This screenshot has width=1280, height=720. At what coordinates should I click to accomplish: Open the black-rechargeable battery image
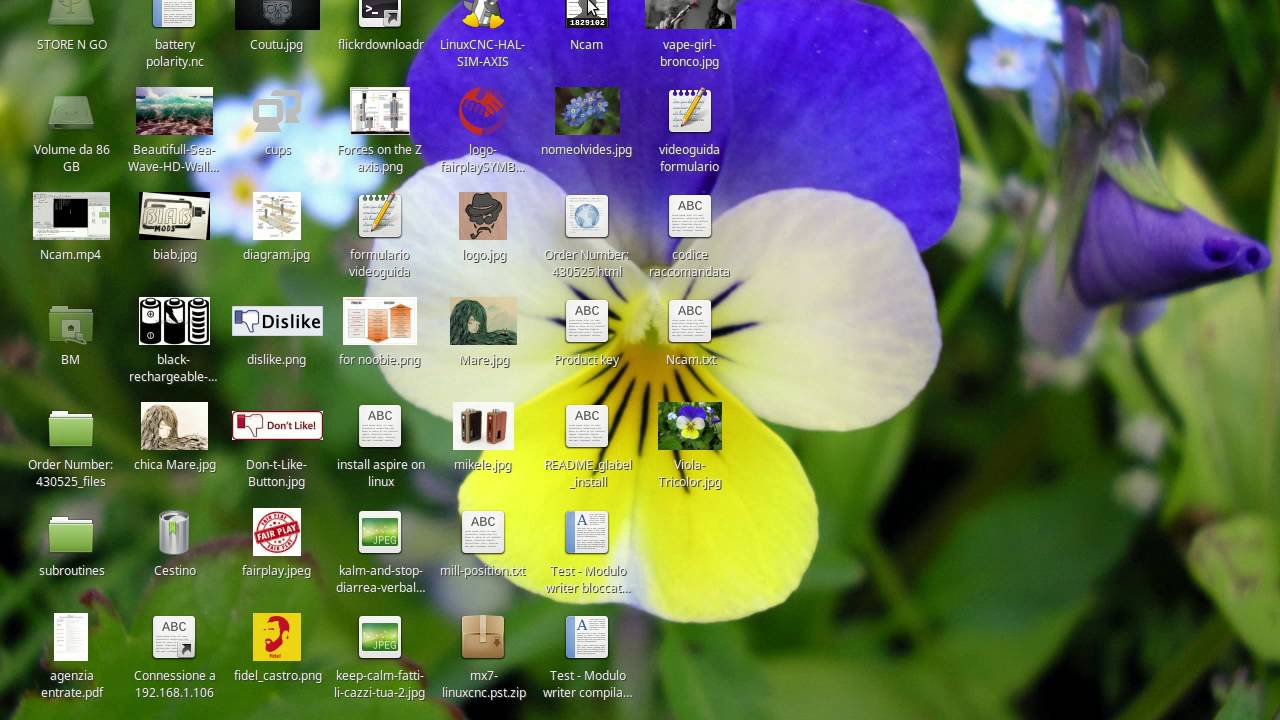pyautogui.click(x=174, y=321)
